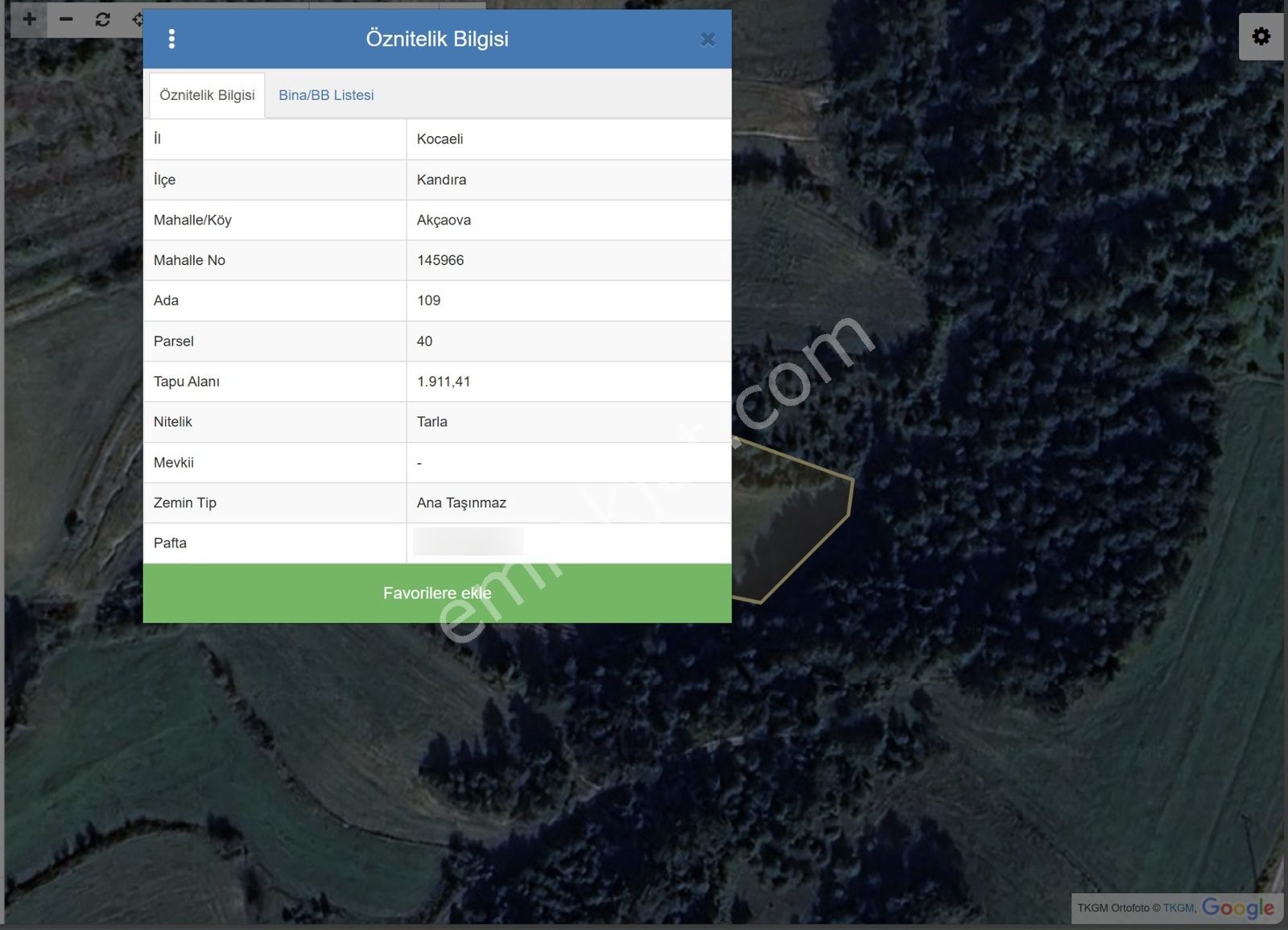
Task: Click the Mahalle No value 145966
Action: pos(440,260)
